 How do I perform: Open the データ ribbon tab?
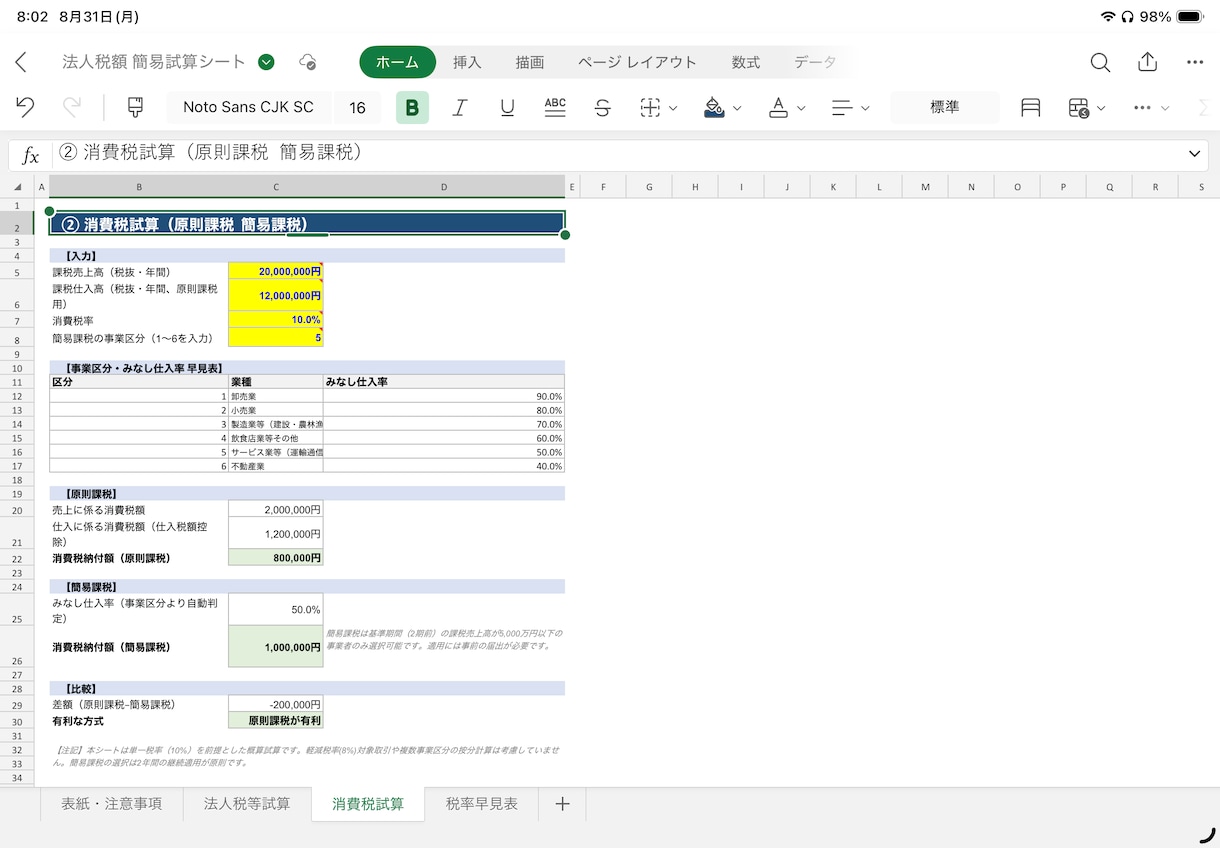click(815, 62)
